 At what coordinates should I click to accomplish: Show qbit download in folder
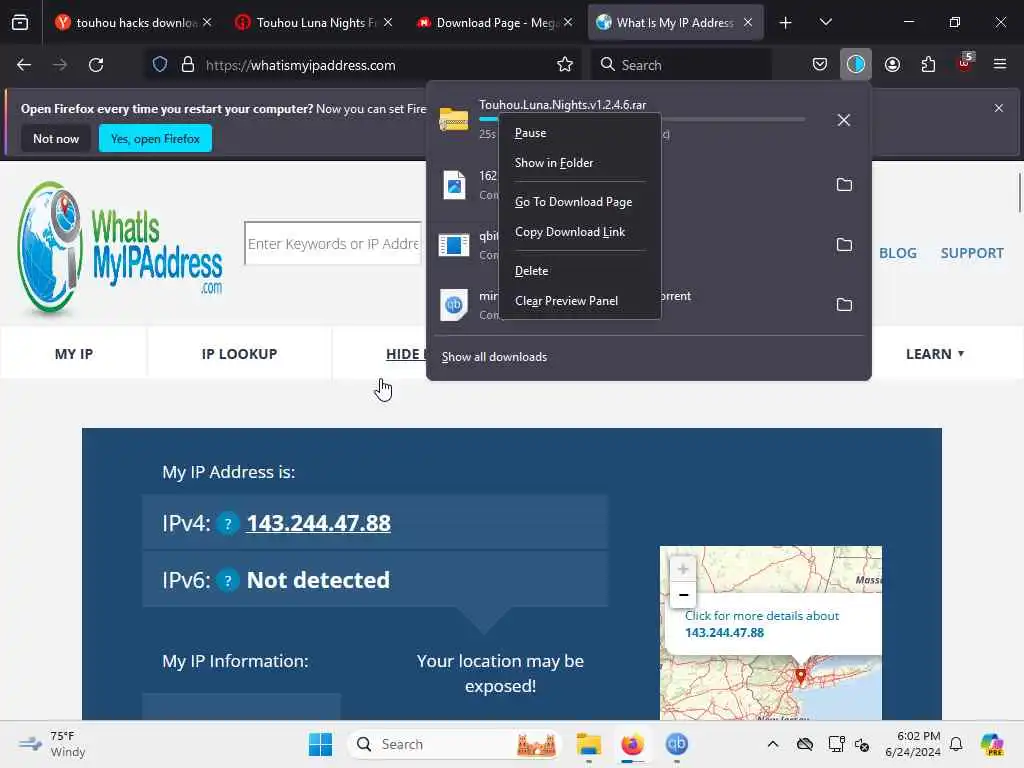pos(844,245)
